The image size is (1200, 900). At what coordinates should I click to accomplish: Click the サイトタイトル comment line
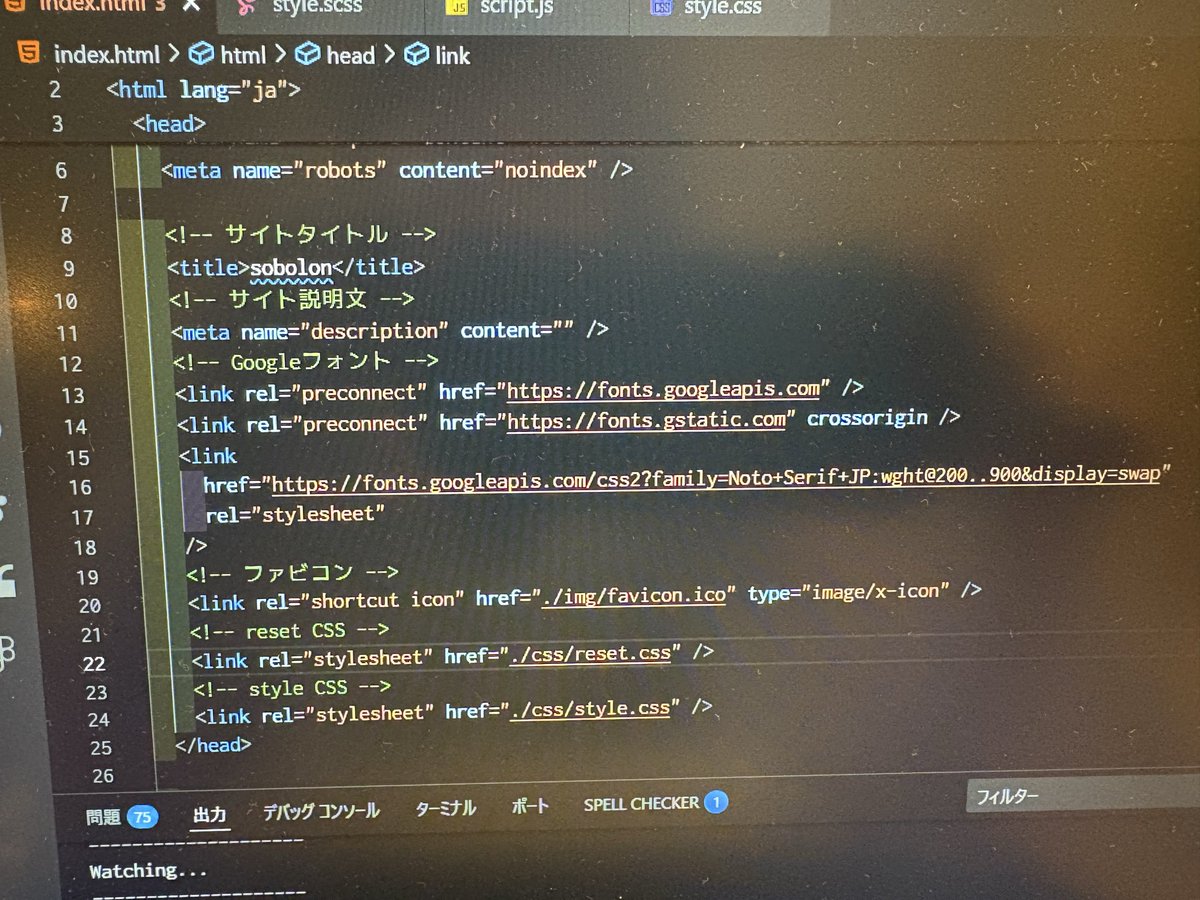point(301,236)
